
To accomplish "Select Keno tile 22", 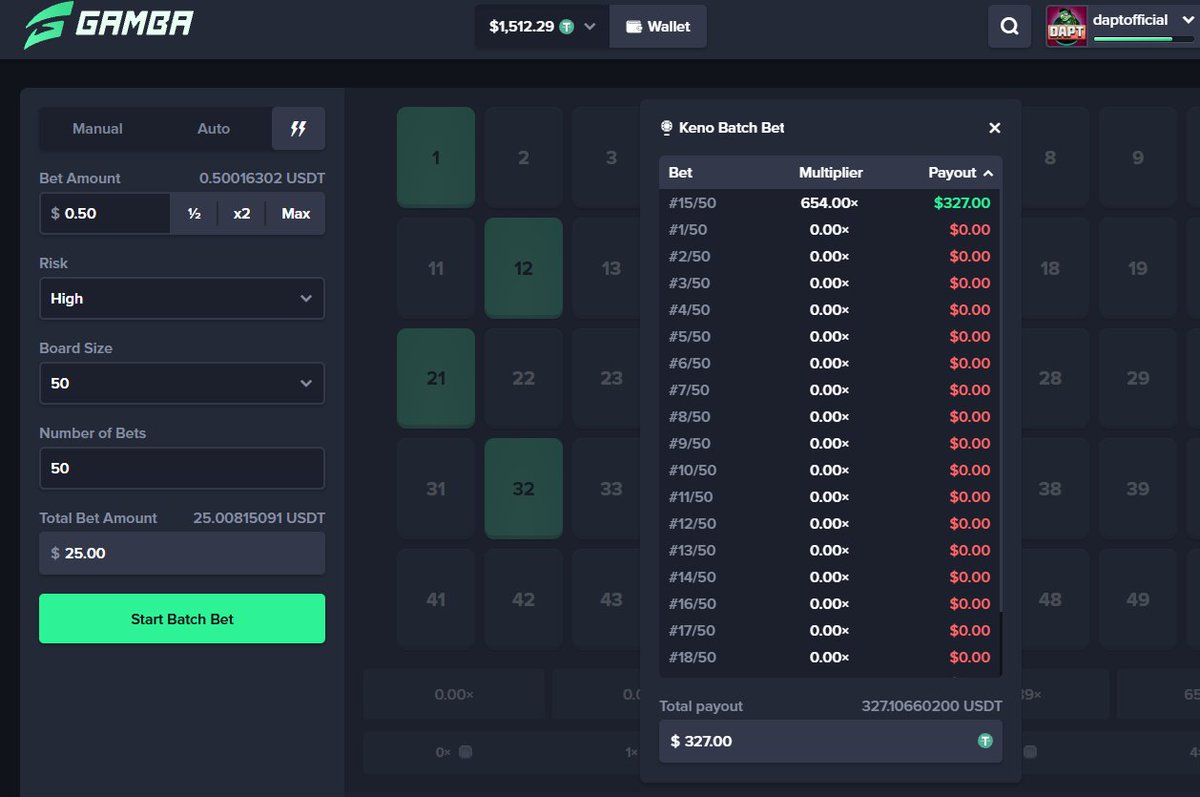I will pyautogui.click(x=524, y=378).
